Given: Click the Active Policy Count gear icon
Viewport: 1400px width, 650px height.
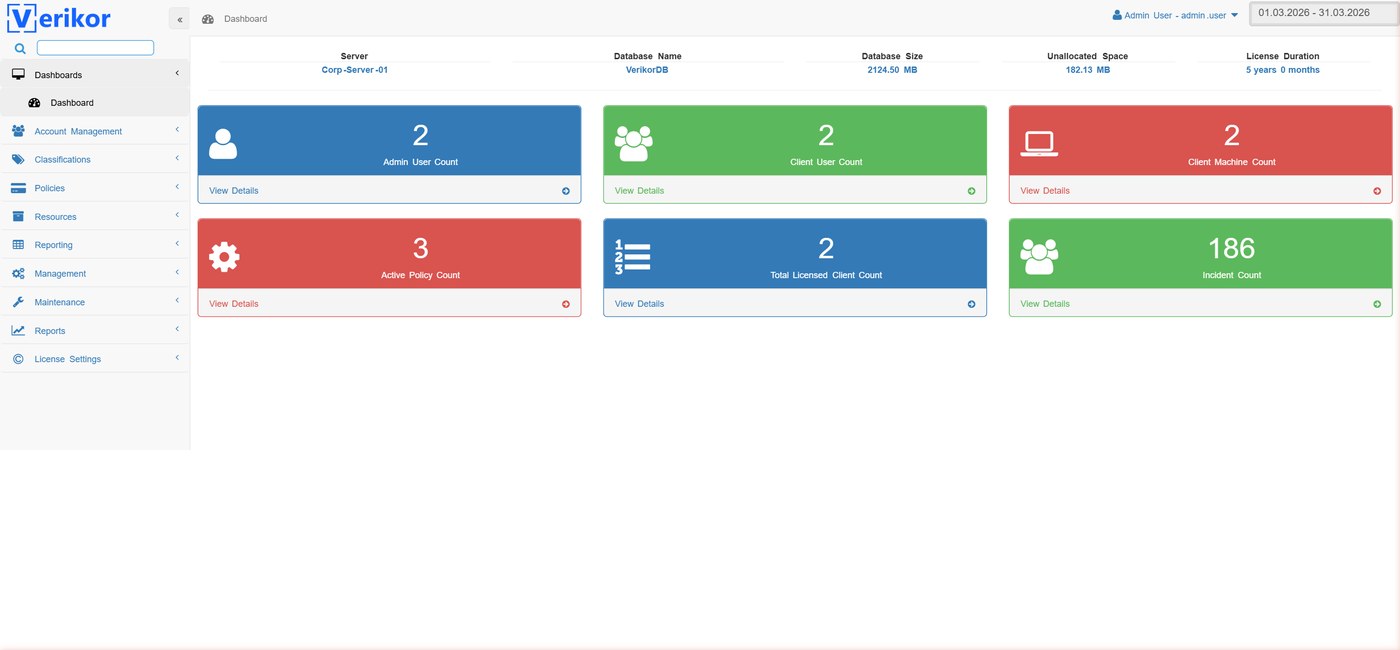Looking at the screenshot, I should 224,257.
